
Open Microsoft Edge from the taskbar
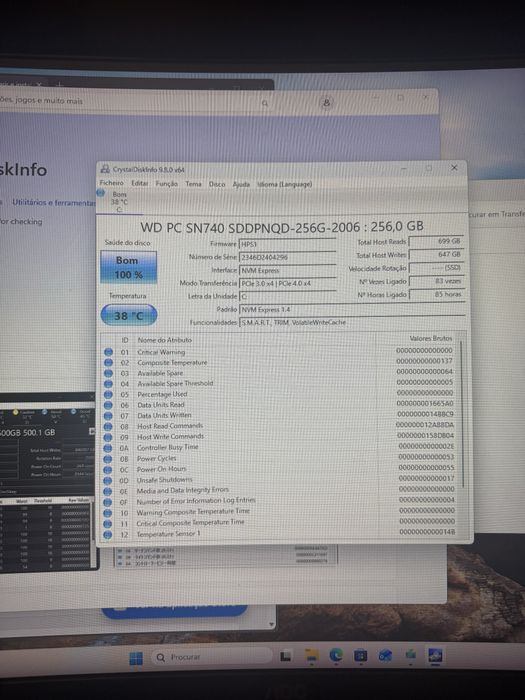(336, 655)
